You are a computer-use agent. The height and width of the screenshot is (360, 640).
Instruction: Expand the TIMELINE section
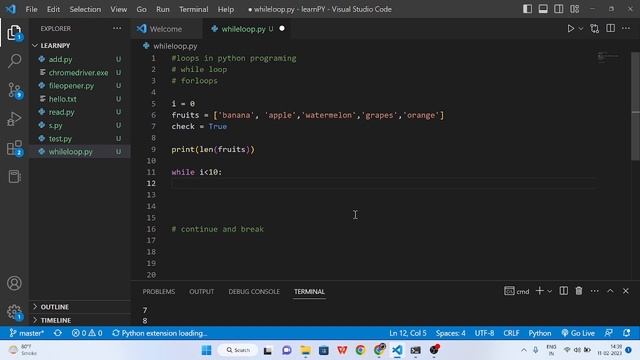point(56,320)
